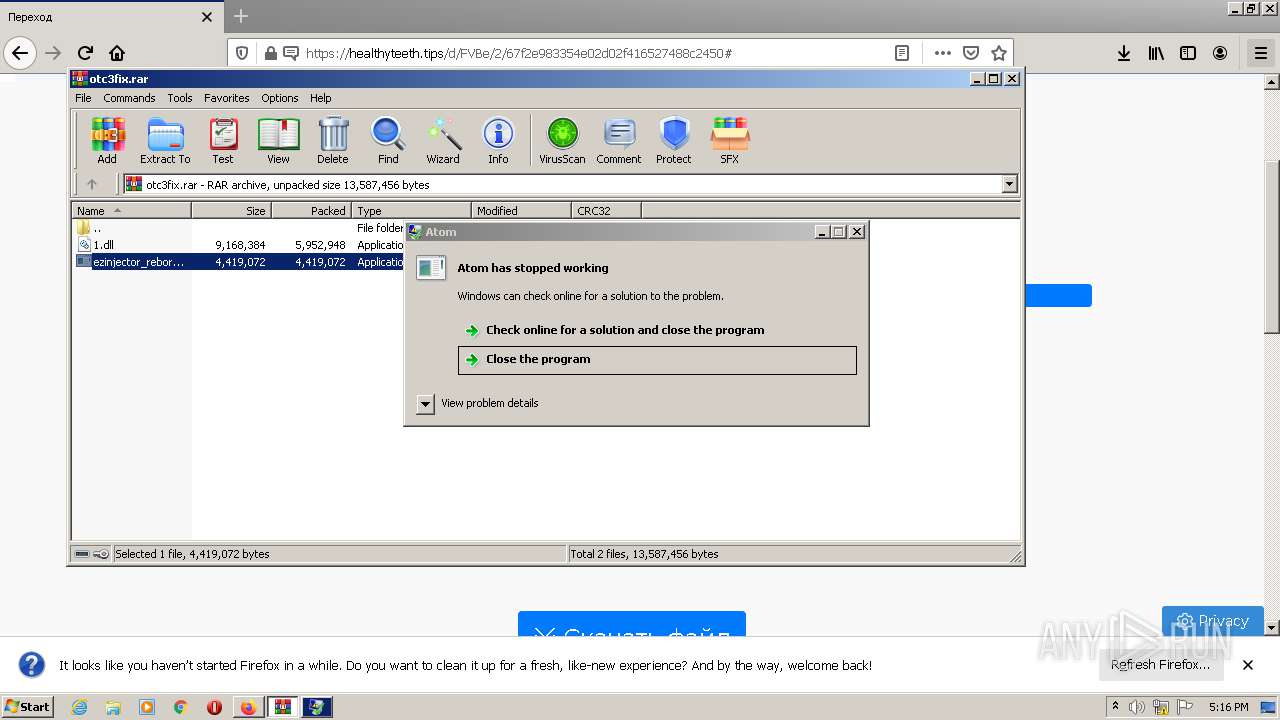Image resolution: width=1280 pixels, height=720 pixels.
Task: Click the taskbar clock 5:16 PM
Action: point(1229,707)
